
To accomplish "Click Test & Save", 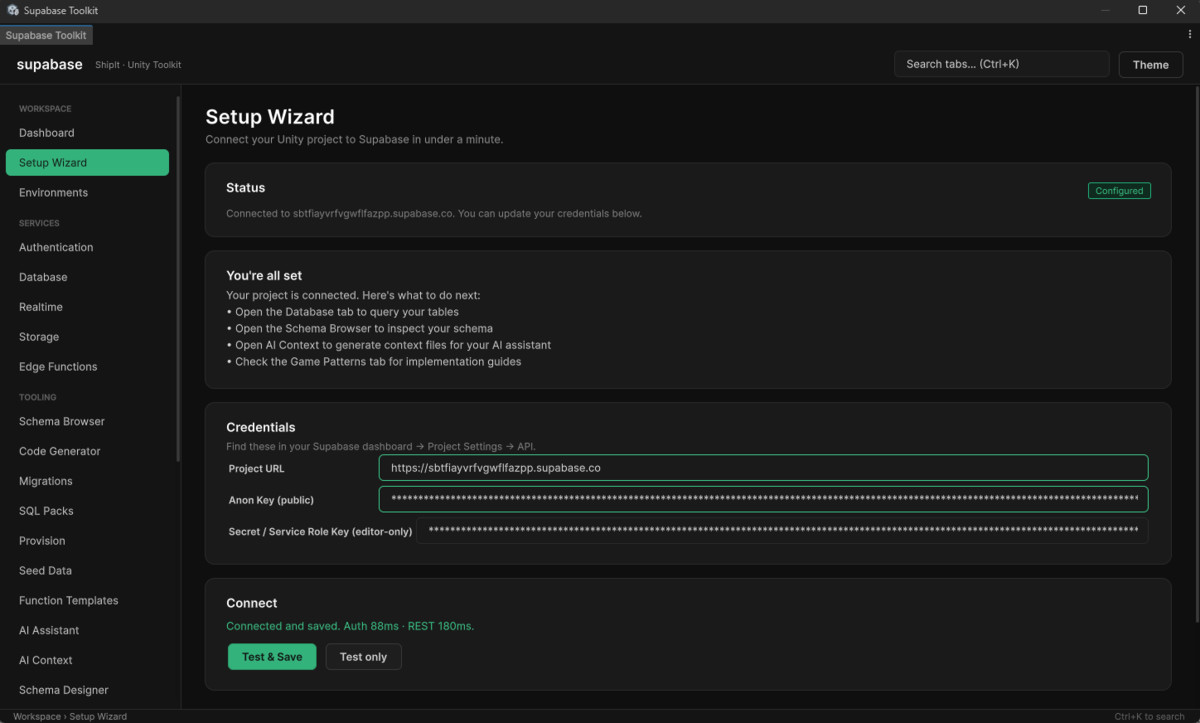I will pos(272,657).
